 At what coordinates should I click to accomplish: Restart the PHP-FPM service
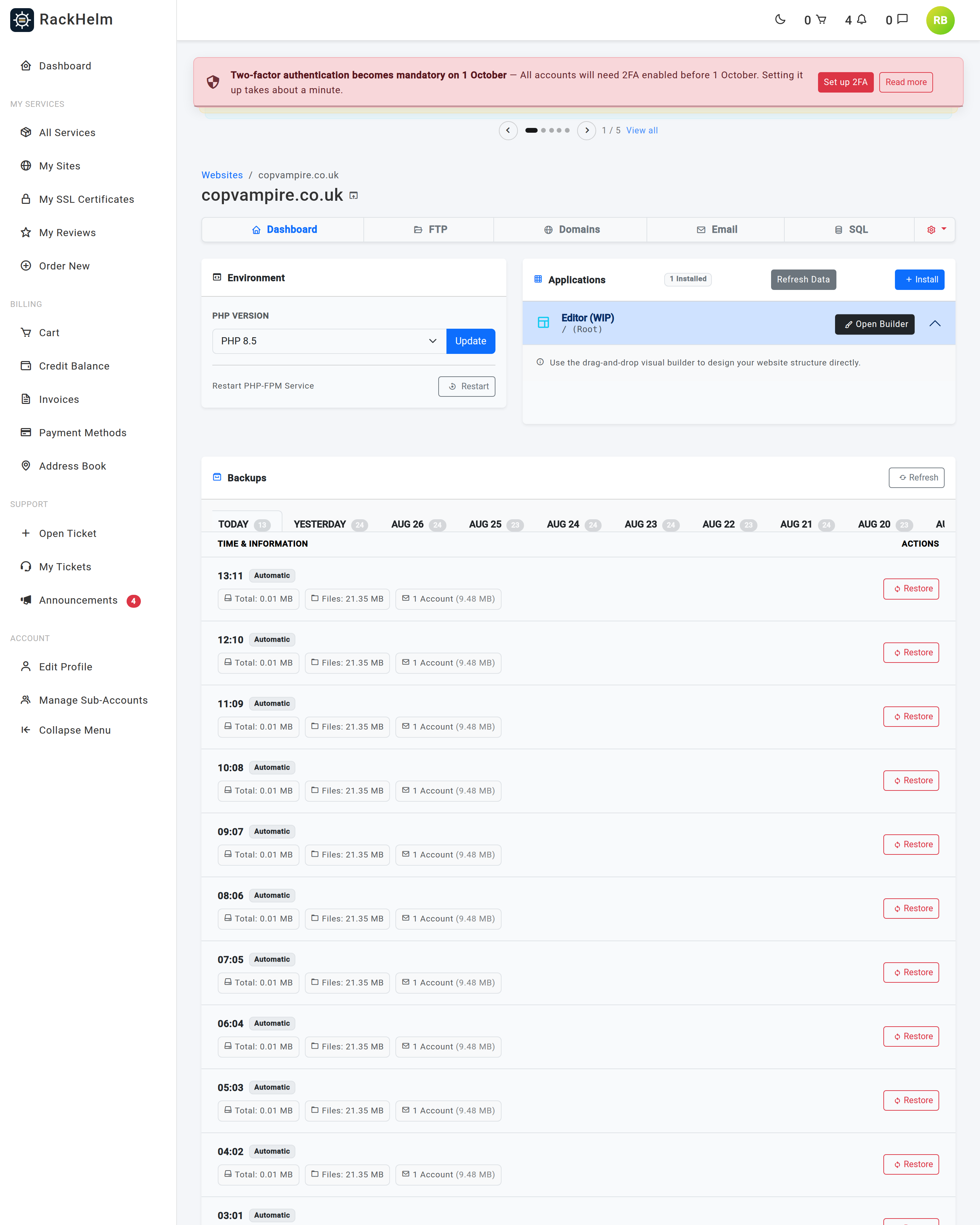point(467,386)
